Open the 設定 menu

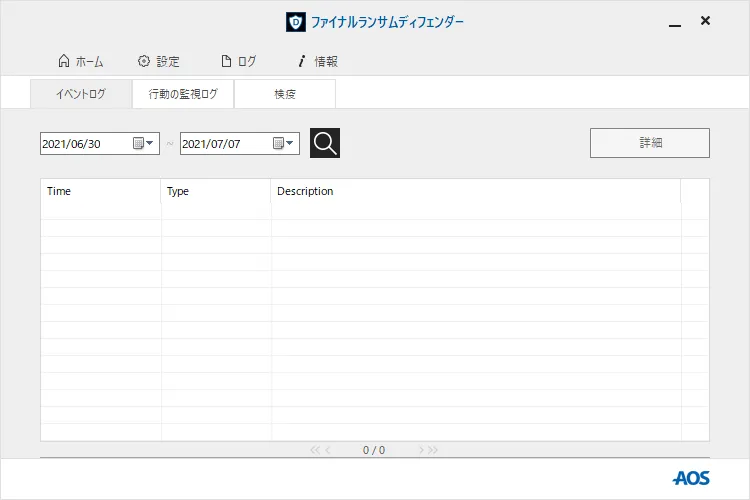[159, 61]
